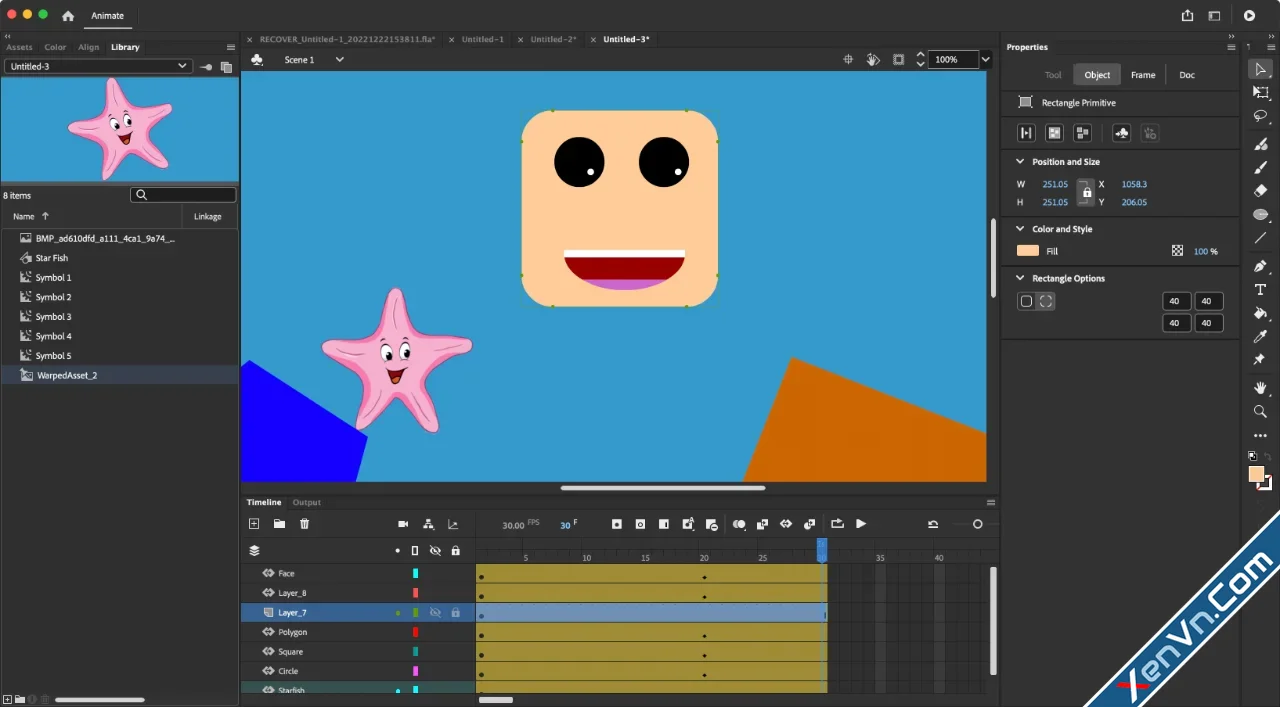Open Timeline panel options menu
Image resolution: width=1280 pixels, height=707 pixels.
coord(991,502)
